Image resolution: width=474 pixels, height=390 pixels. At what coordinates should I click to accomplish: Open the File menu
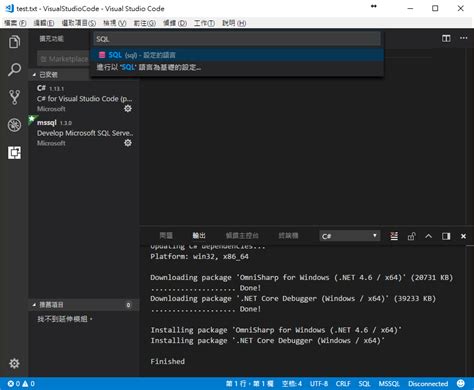point(15,23)
